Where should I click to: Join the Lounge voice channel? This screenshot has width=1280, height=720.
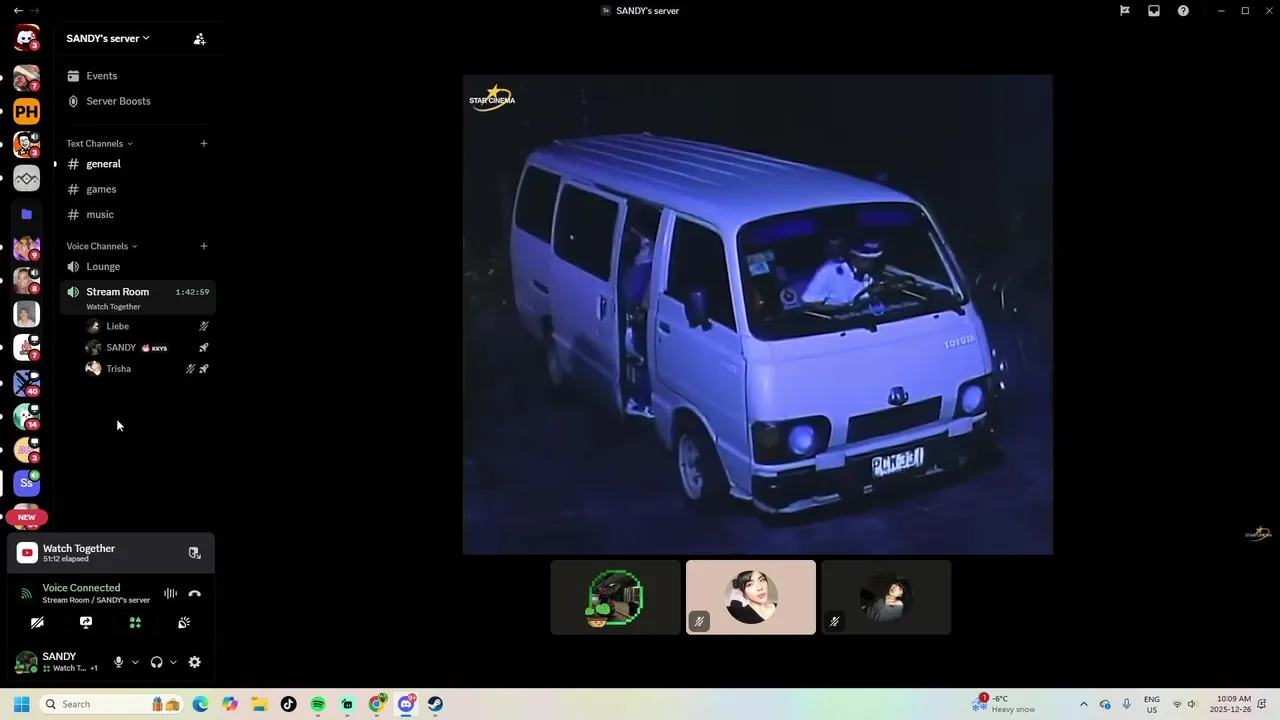pyautogui.click(x=136, y=267)
